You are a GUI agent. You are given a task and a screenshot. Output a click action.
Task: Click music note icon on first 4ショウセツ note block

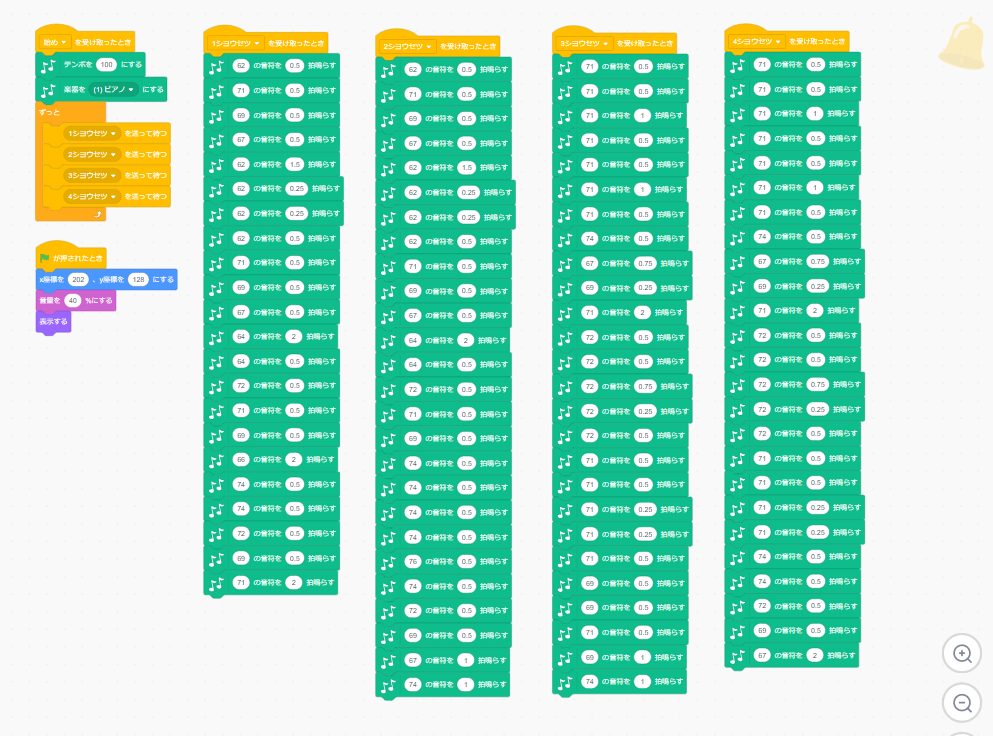click(738, 65)
